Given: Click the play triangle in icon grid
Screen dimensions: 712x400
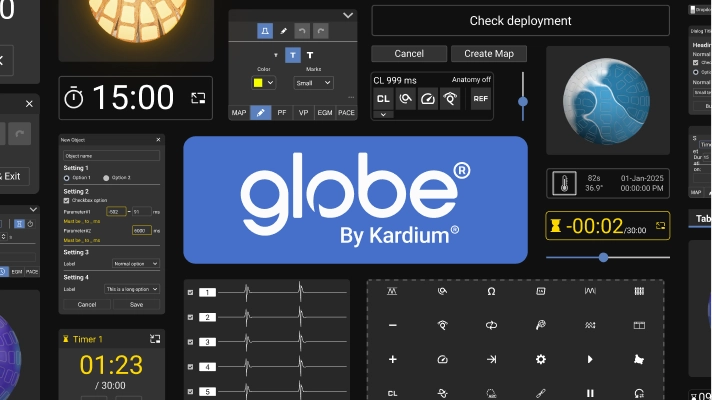Looking at the screenshot, I should point(590,359).
